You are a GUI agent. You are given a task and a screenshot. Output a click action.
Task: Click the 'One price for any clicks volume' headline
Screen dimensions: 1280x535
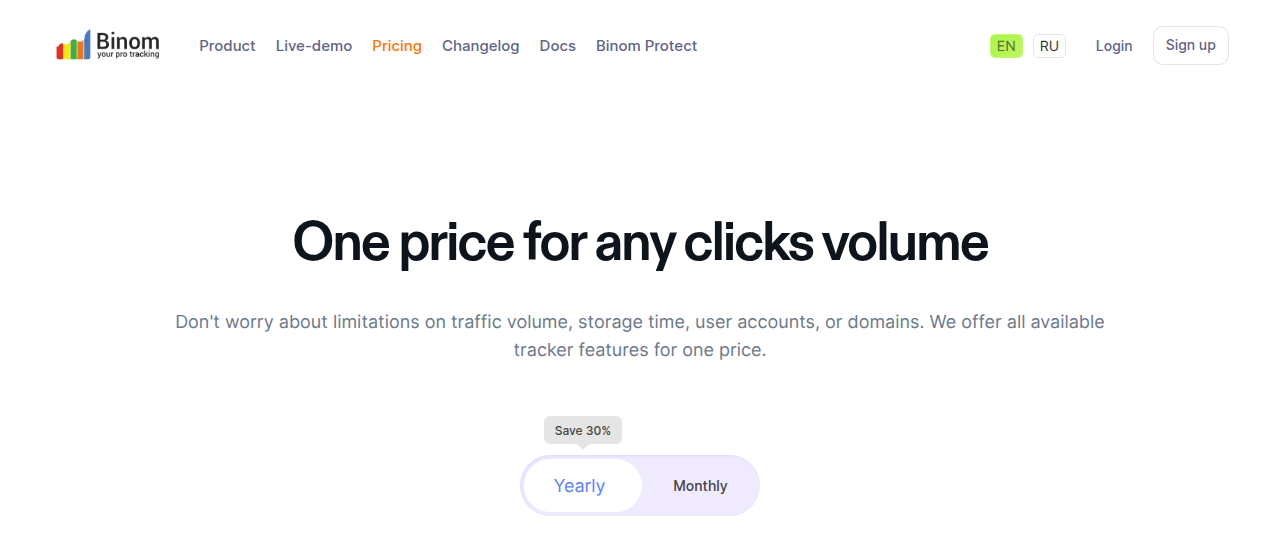[640, 241]
